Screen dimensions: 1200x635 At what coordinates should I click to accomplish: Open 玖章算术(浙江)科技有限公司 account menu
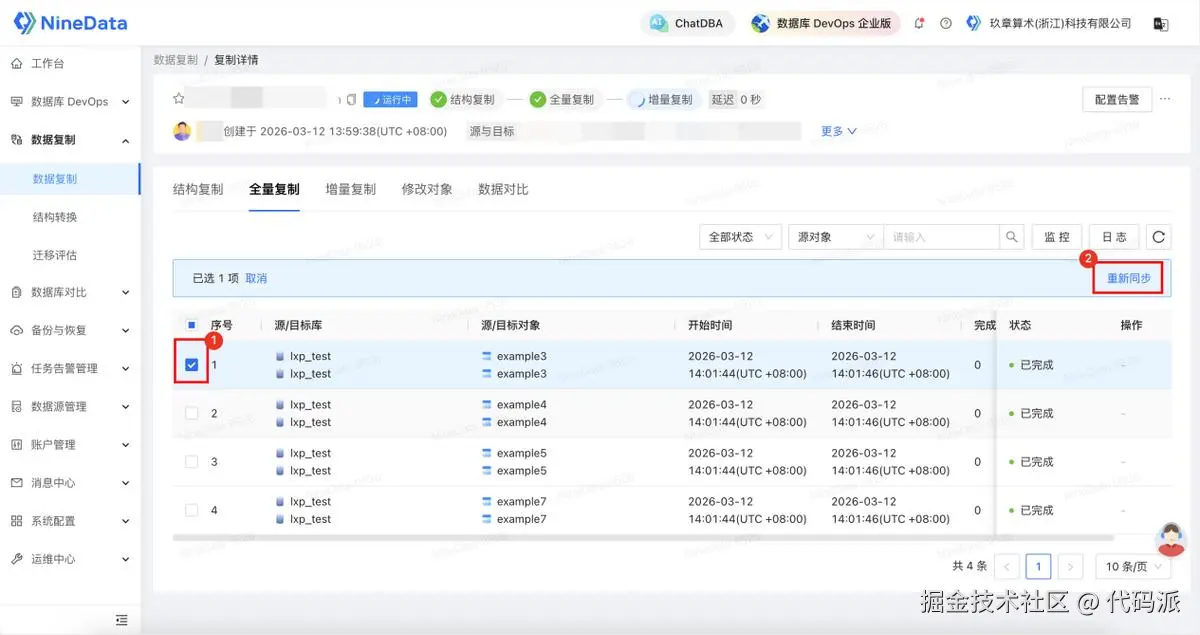tap(1049, 23)
